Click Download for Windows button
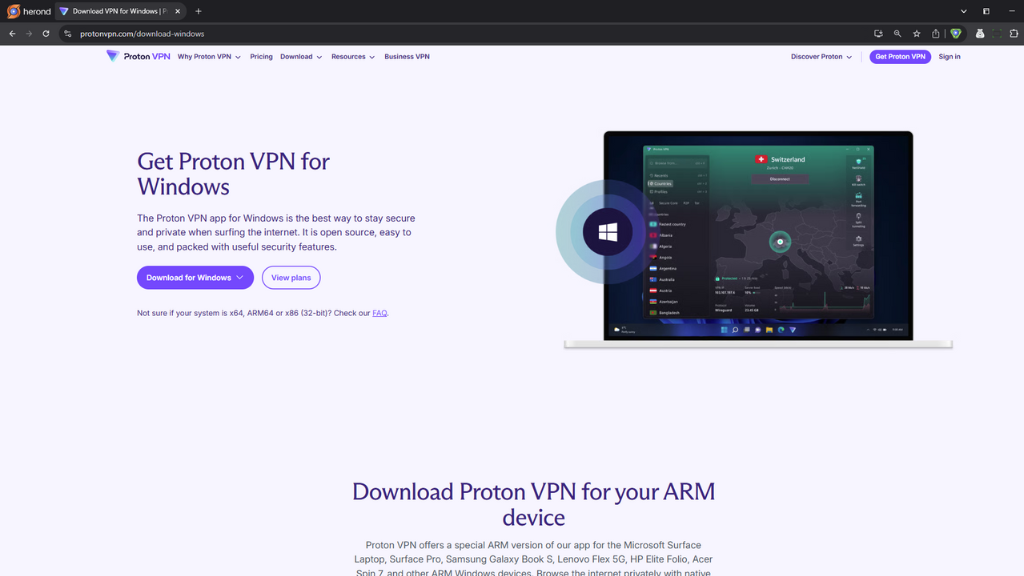This screenshot has width=1024, height=576. point(195,278)
